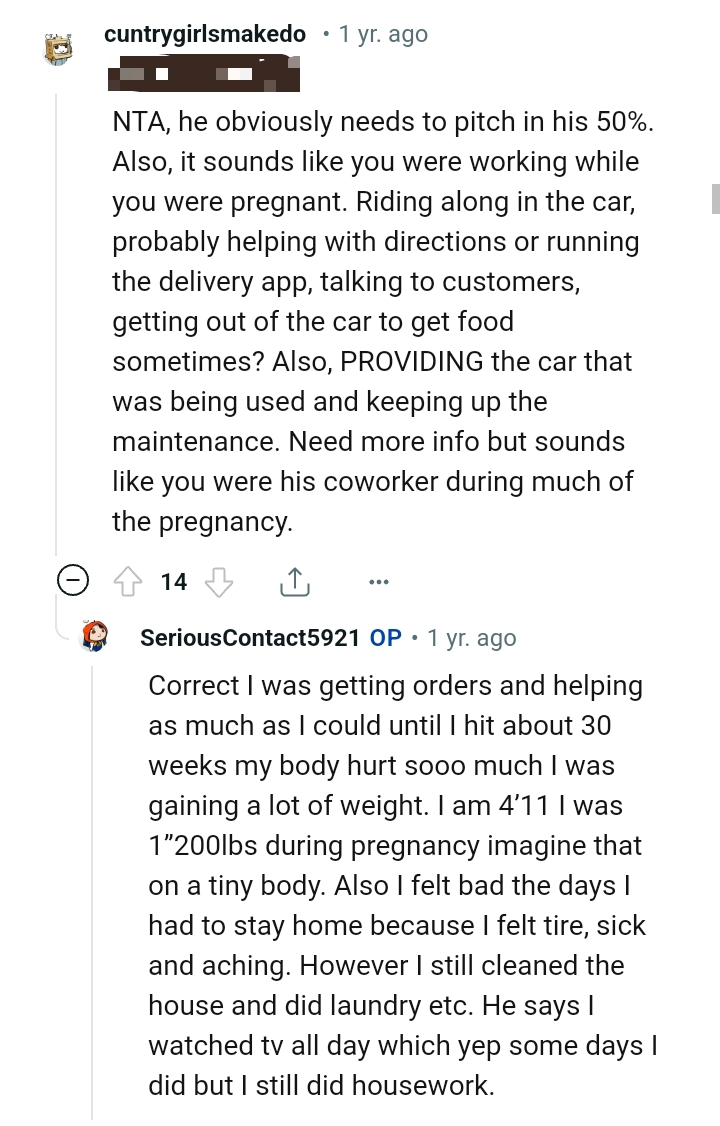Open cuntrygirlsmakedo's profile via username
The width and height of the screenshot is (720, 1126).
(205, 33)
